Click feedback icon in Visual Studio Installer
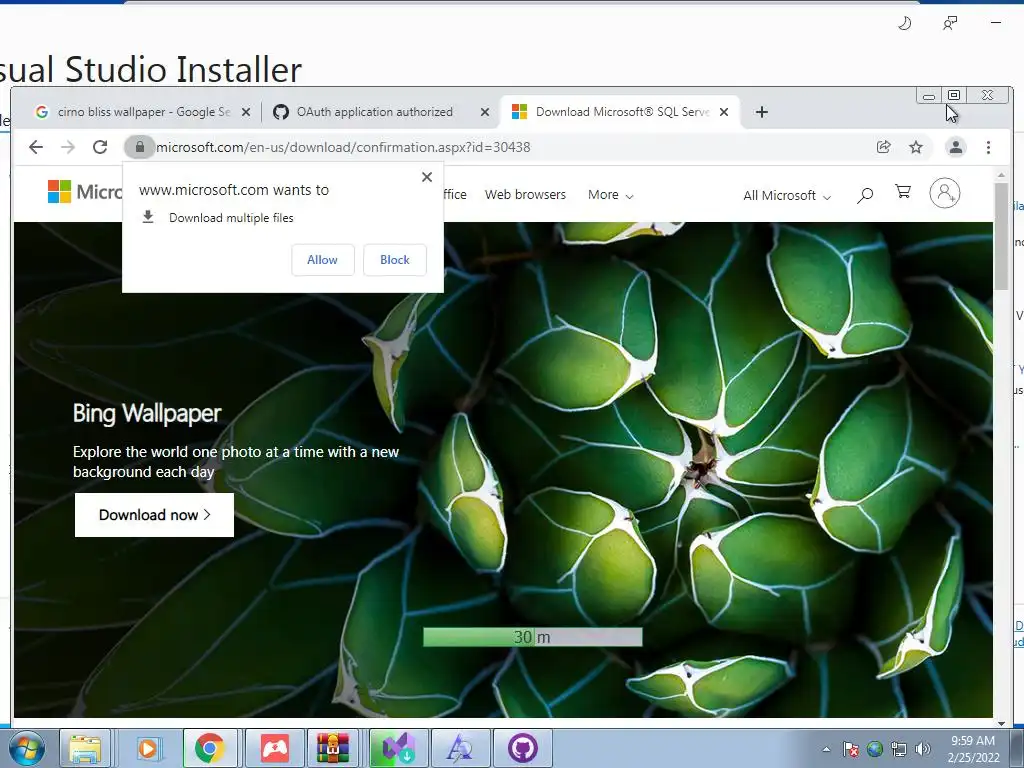The image size is (1024, 768). click(950, 24)
